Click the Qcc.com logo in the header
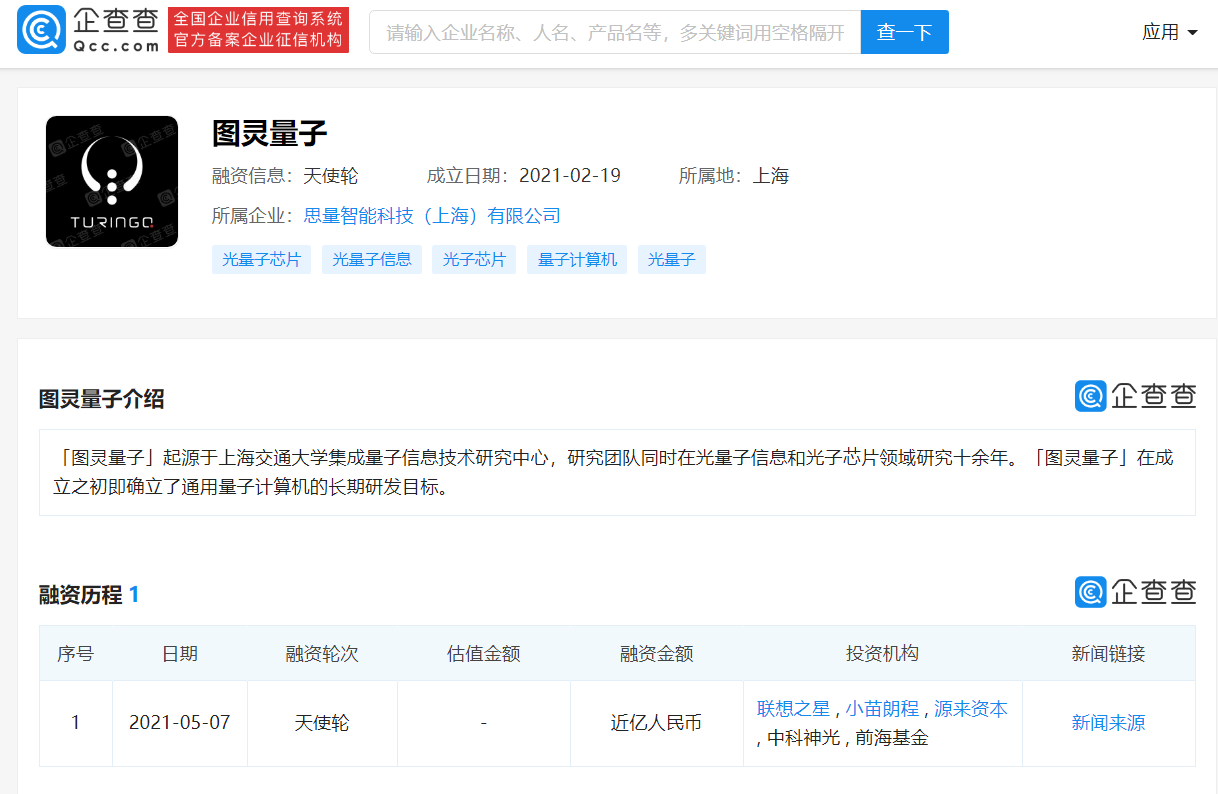The height and width of the screenshot is (794, 1218). [x=88, y=31]
